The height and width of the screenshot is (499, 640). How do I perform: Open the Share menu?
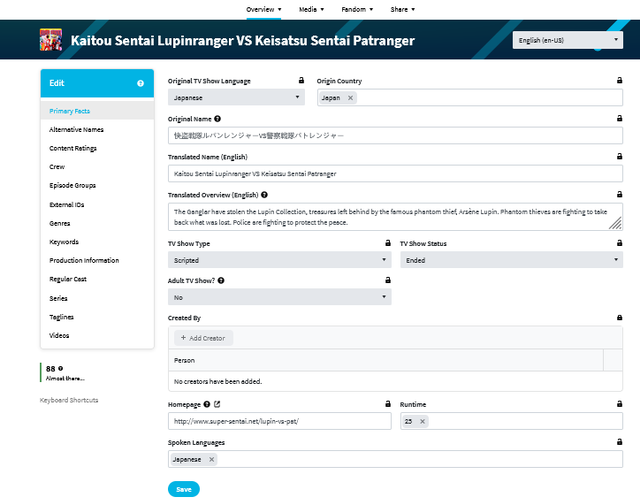[x=402, y=9]
